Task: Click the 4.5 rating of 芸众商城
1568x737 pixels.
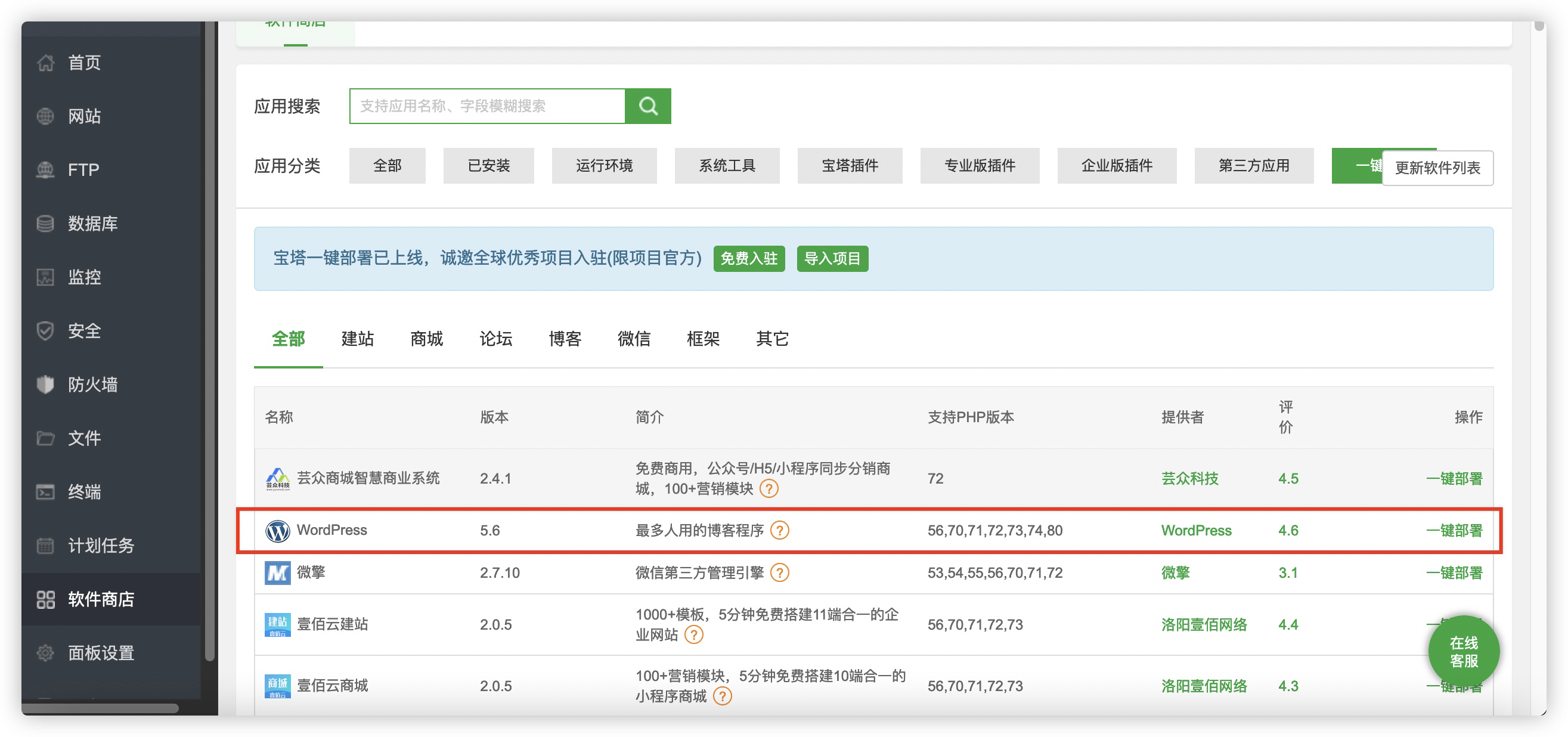Action: tap(1288, 478)
